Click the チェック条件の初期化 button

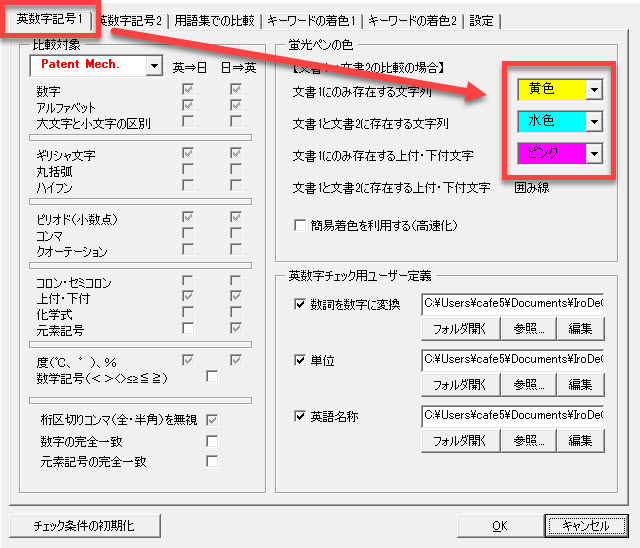coord(83,525)
